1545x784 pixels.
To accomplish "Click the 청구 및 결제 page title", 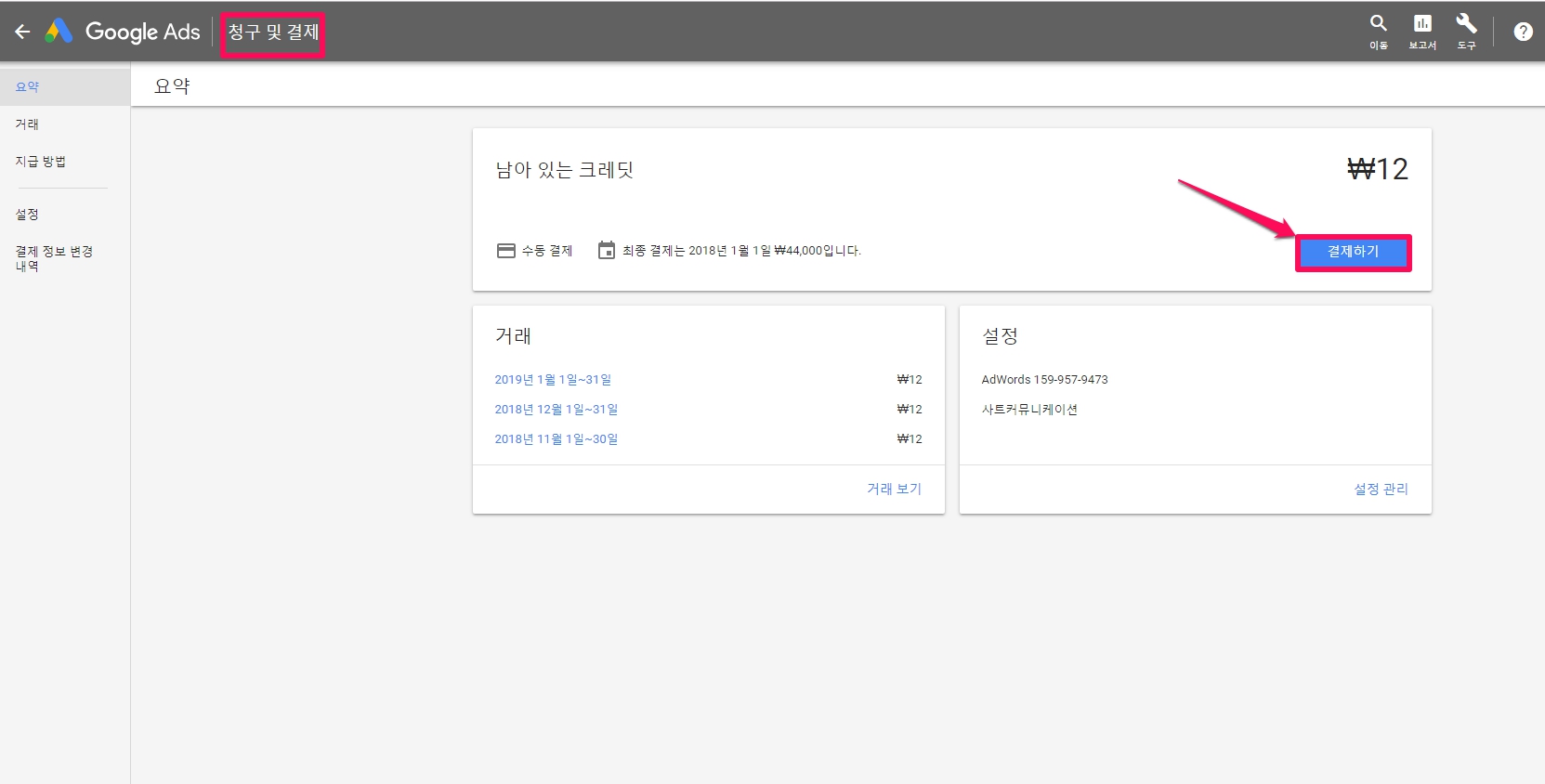I will [x=273, y=33].
